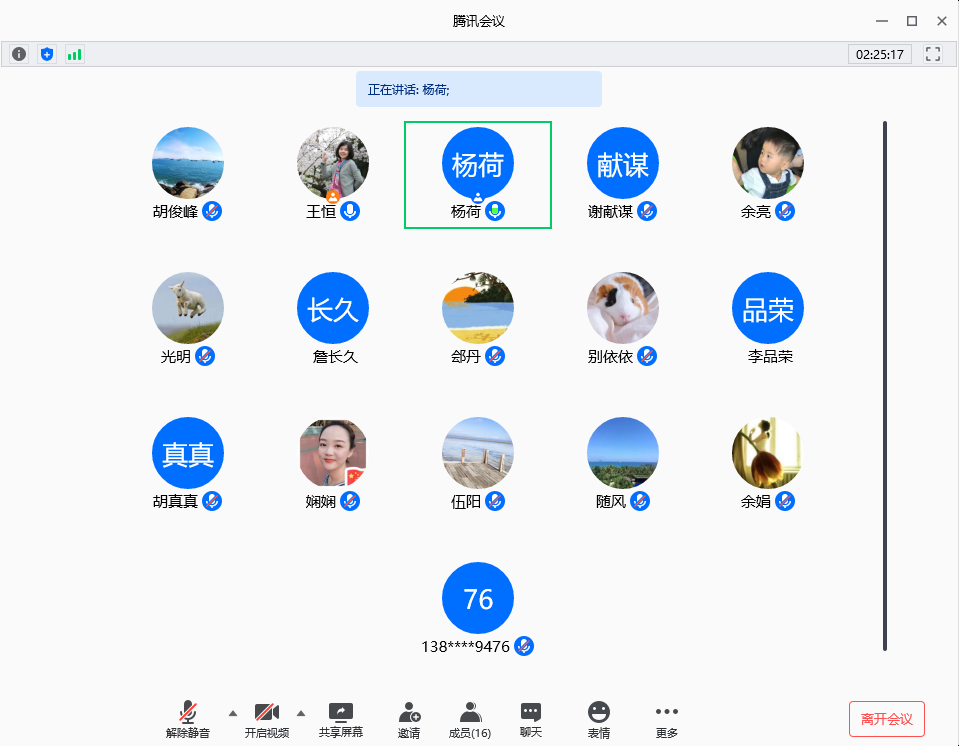The width and height of the screenshot is (959, 746).
Task: Click the meeting timer 02:25:17
Action: tap(879, 54)
